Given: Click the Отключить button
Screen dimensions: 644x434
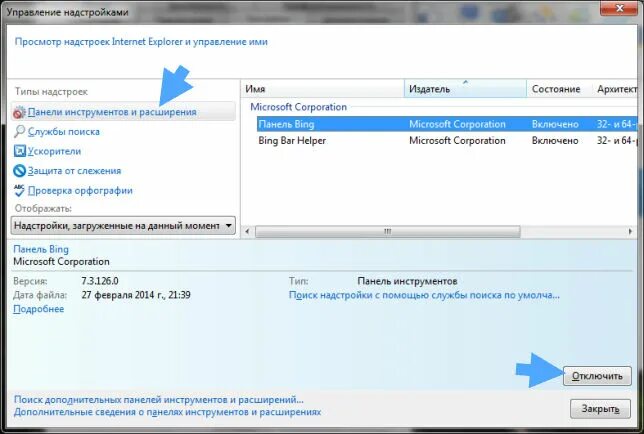Looking at the screenshot, I should click(x=597, y=376).
